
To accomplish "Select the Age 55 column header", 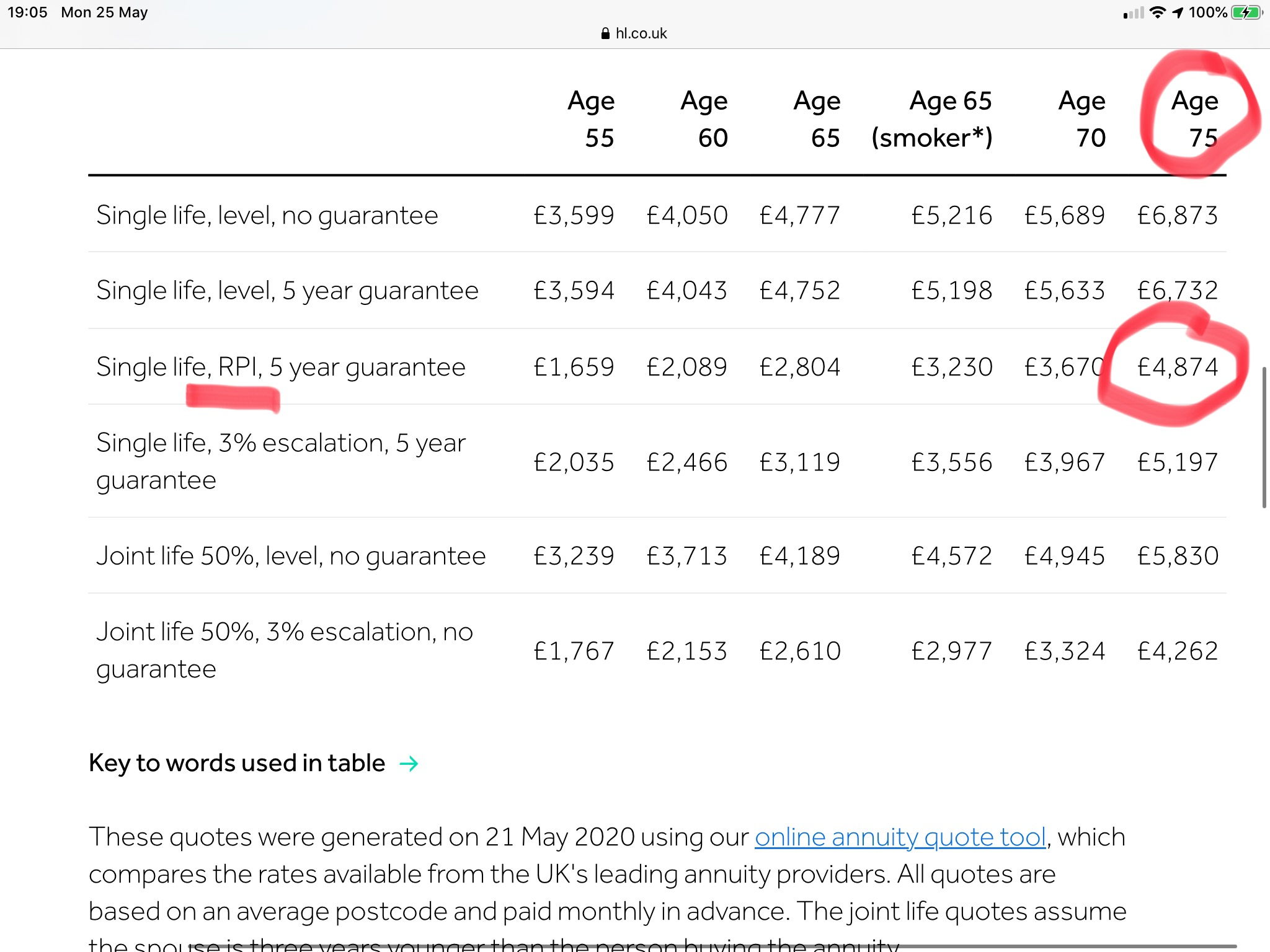I will pyautogui.click(x=591, y=119).
